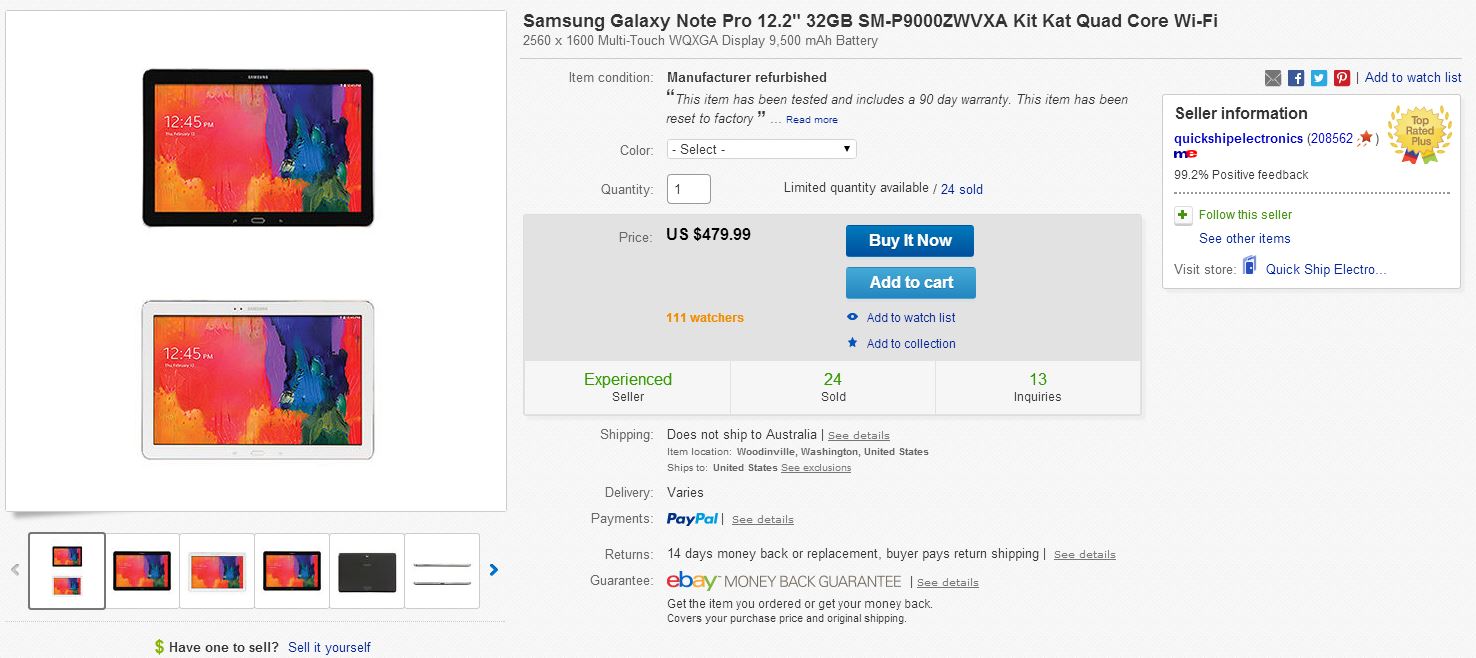Click the star icon beside Add to collection
This screenshot has height=658, width=1476.
click(x=852, y=343)
